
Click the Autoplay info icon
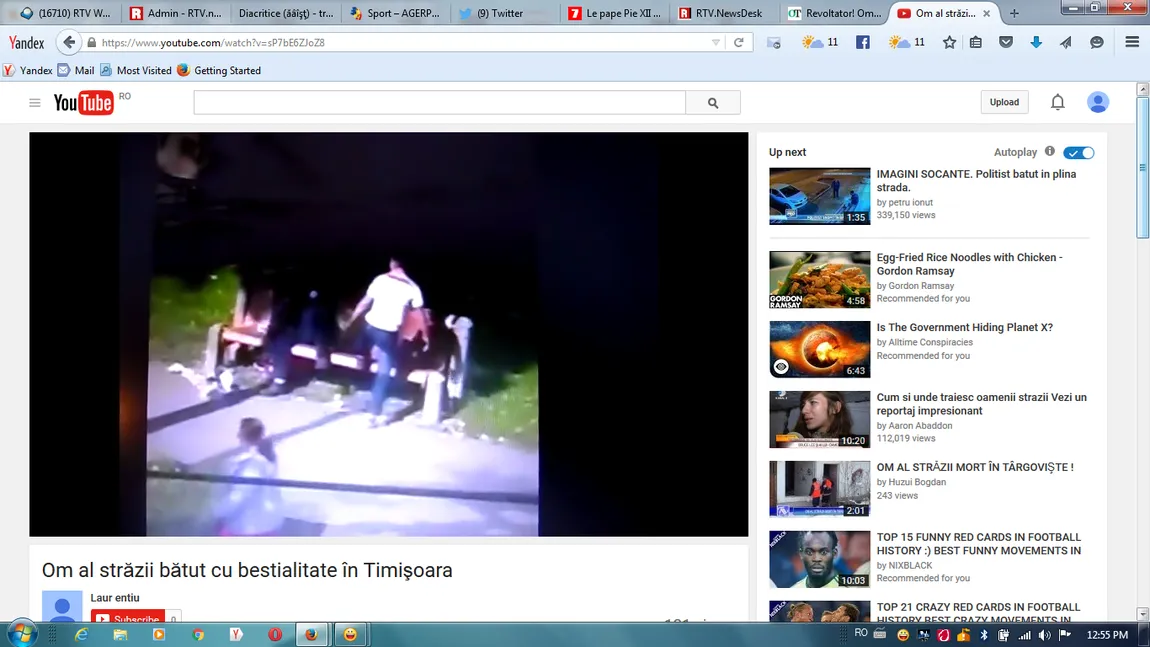click(1049, 152)
